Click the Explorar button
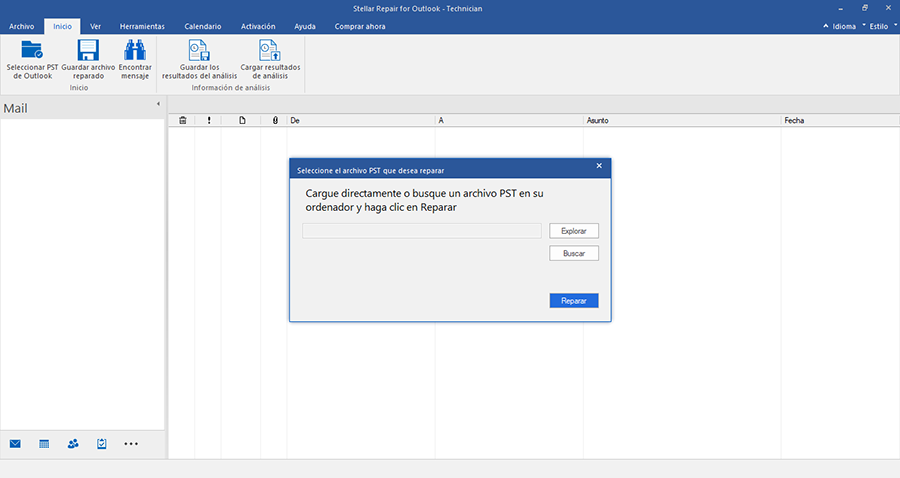 (573, 231)
